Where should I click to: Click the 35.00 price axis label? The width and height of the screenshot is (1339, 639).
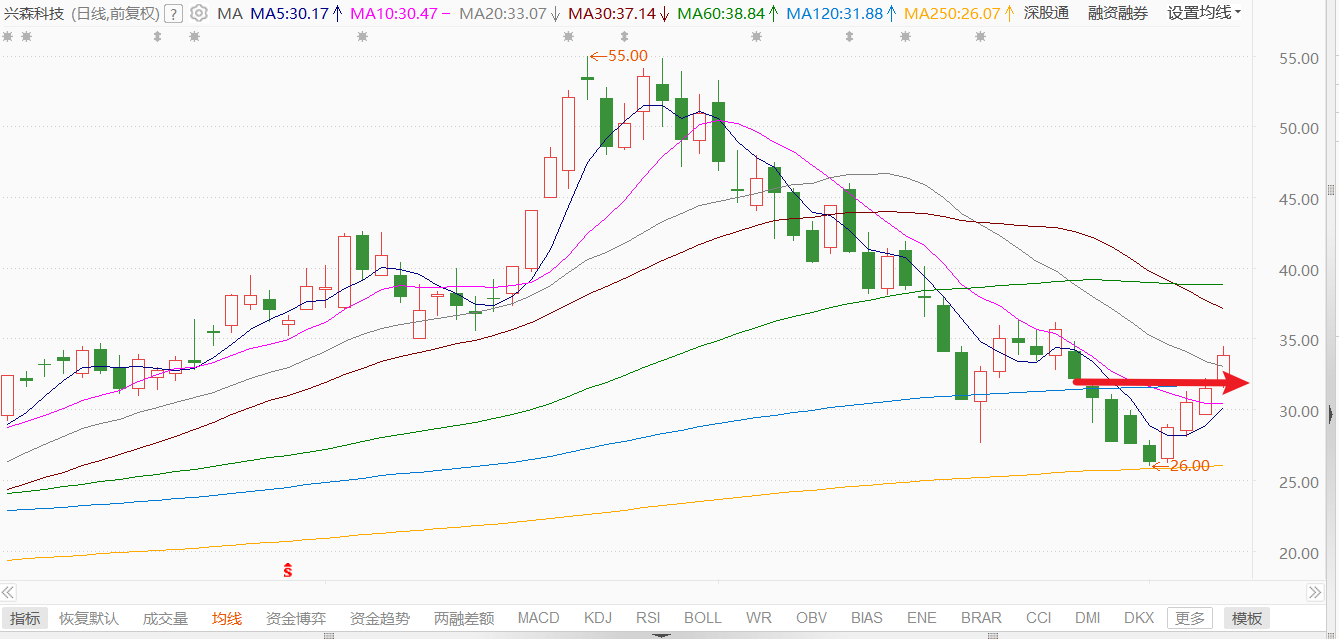pos(1298,341)
